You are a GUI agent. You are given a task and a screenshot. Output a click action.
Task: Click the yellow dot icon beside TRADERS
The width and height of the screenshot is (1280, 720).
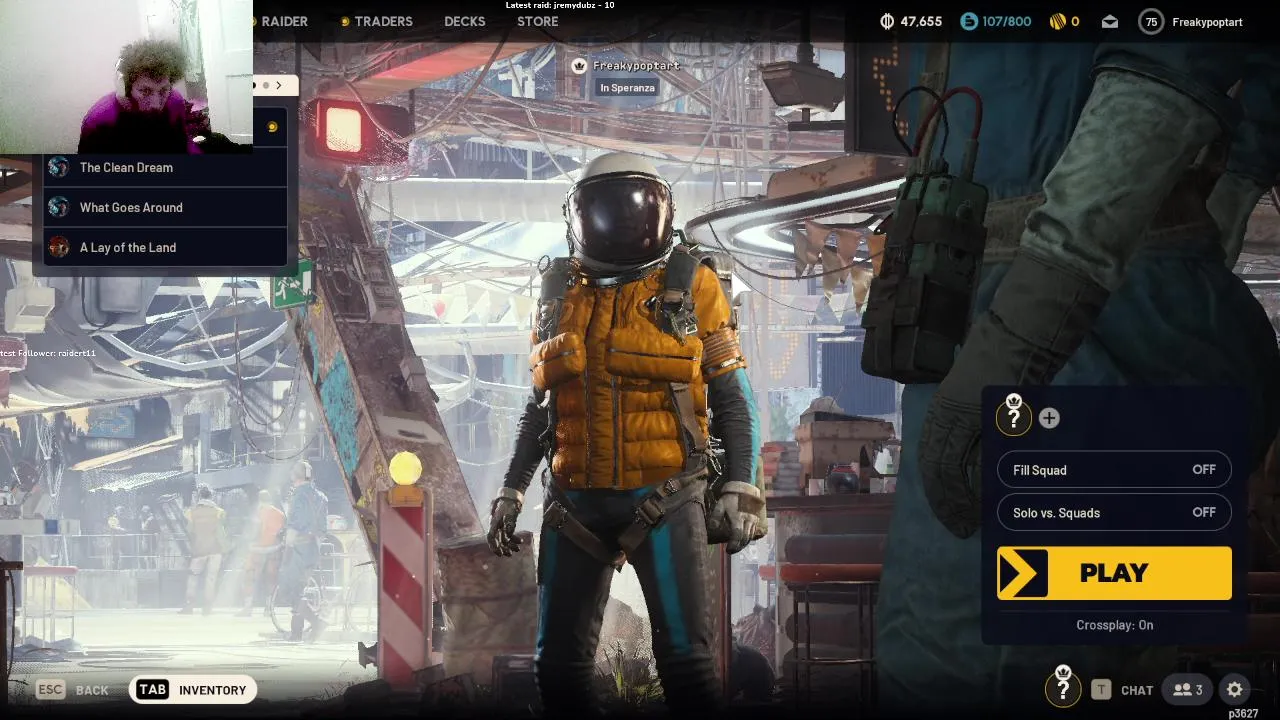[345, 21]
